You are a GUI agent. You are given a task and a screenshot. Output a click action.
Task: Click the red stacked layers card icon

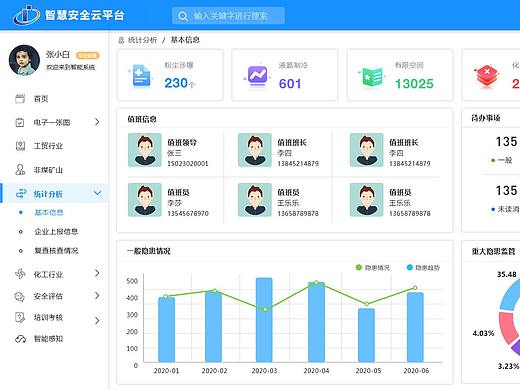click(x=487, y=76)
